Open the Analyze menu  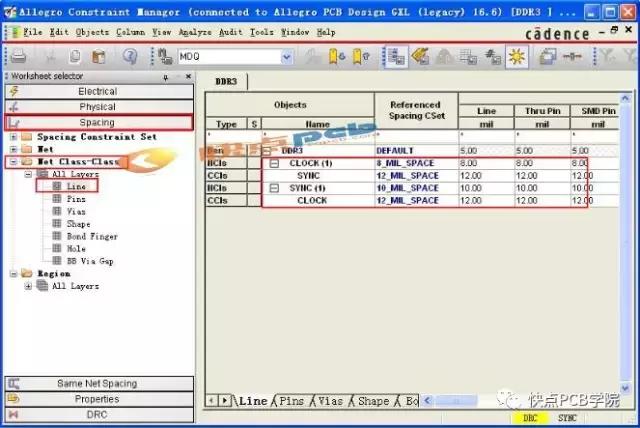[195, 32]
